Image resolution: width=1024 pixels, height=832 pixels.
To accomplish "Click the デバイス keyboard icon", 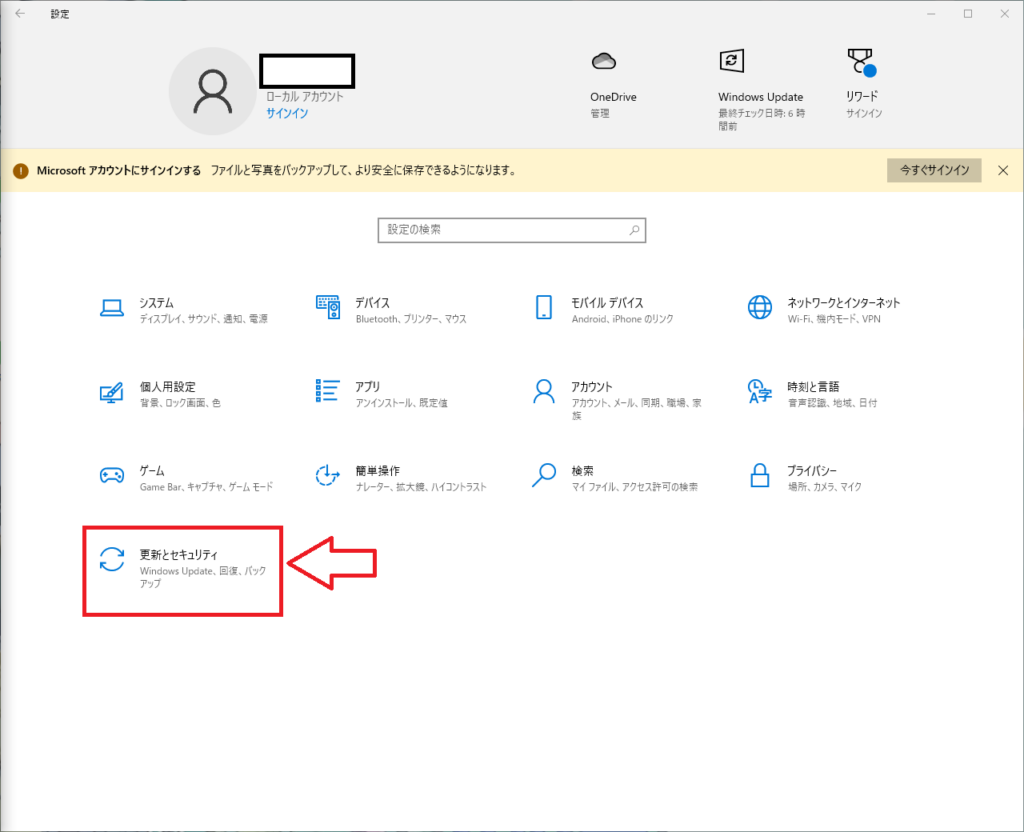I will 328,308.
